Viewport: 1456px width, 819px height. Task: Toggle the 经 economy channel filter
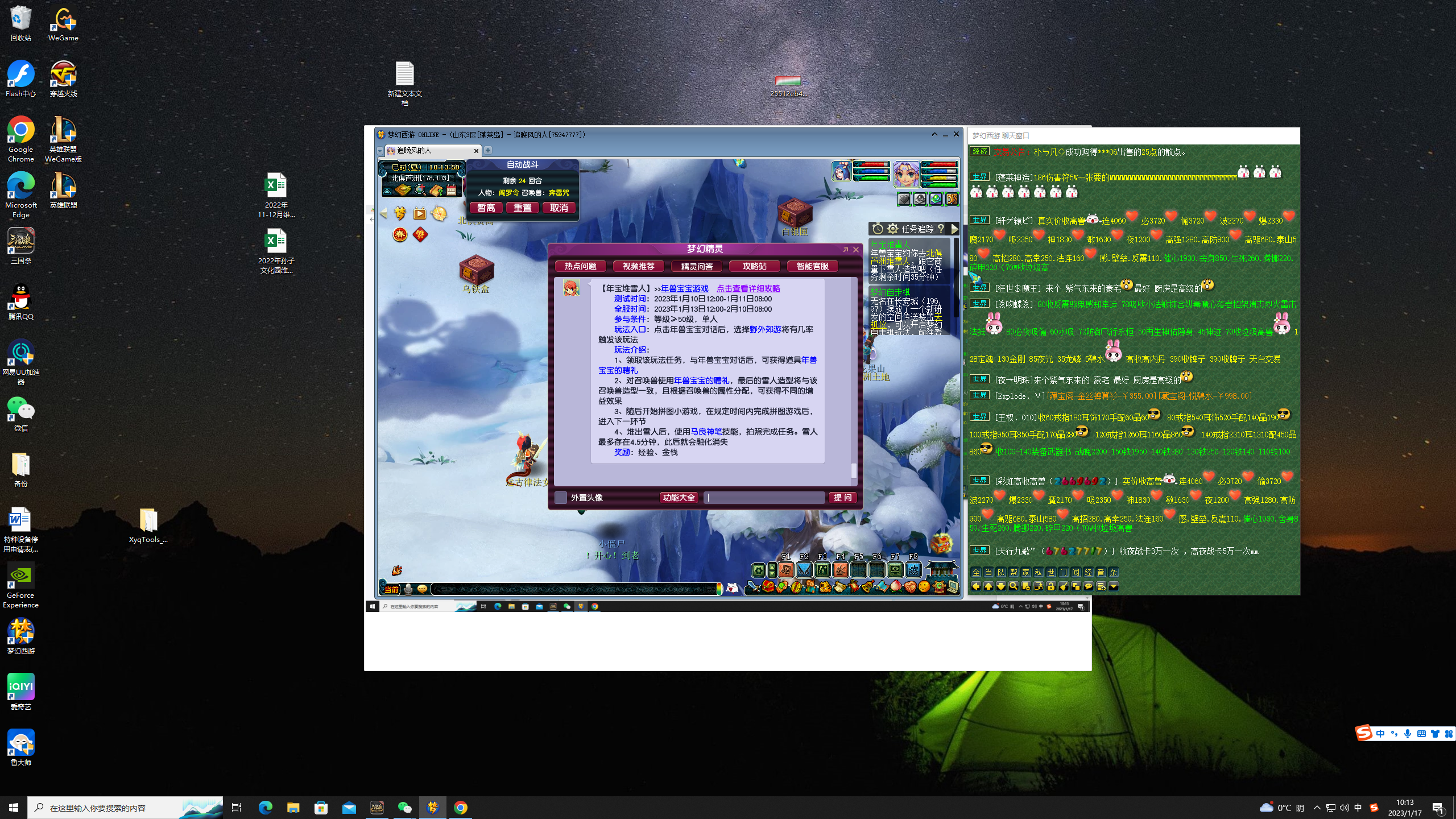click(1089, 572)
